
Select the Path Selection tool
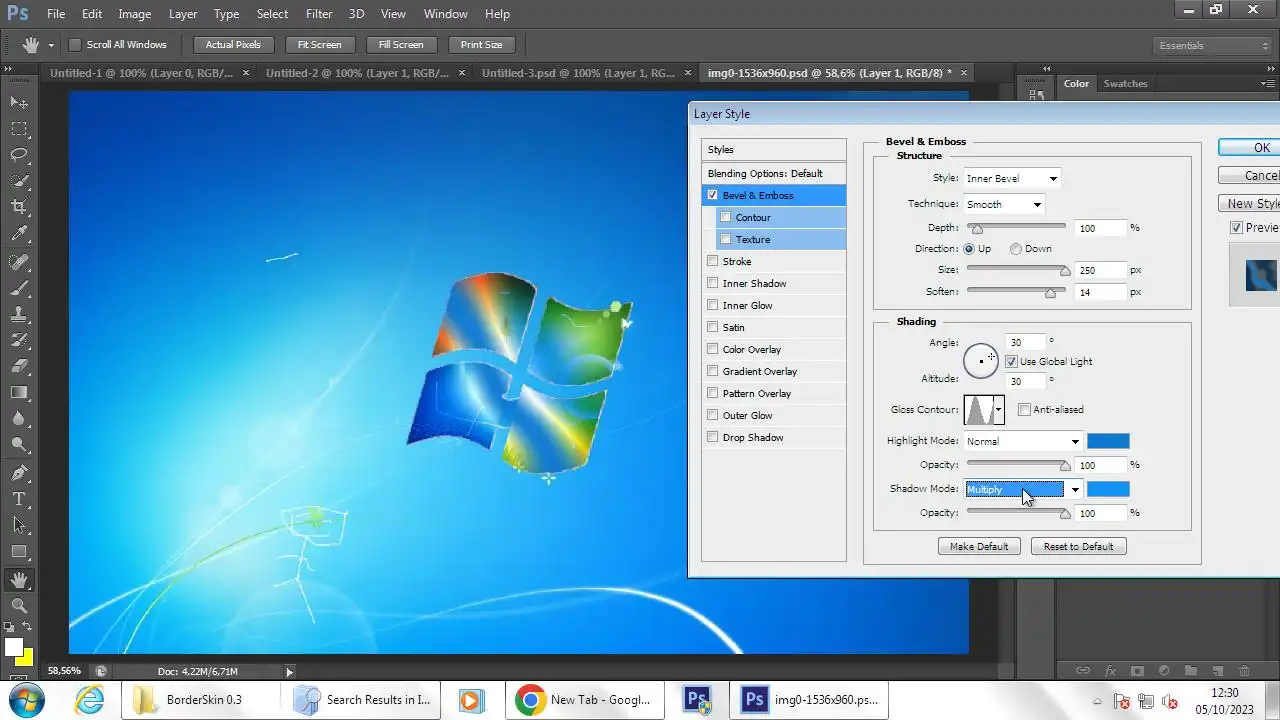[x=19, y=525]
